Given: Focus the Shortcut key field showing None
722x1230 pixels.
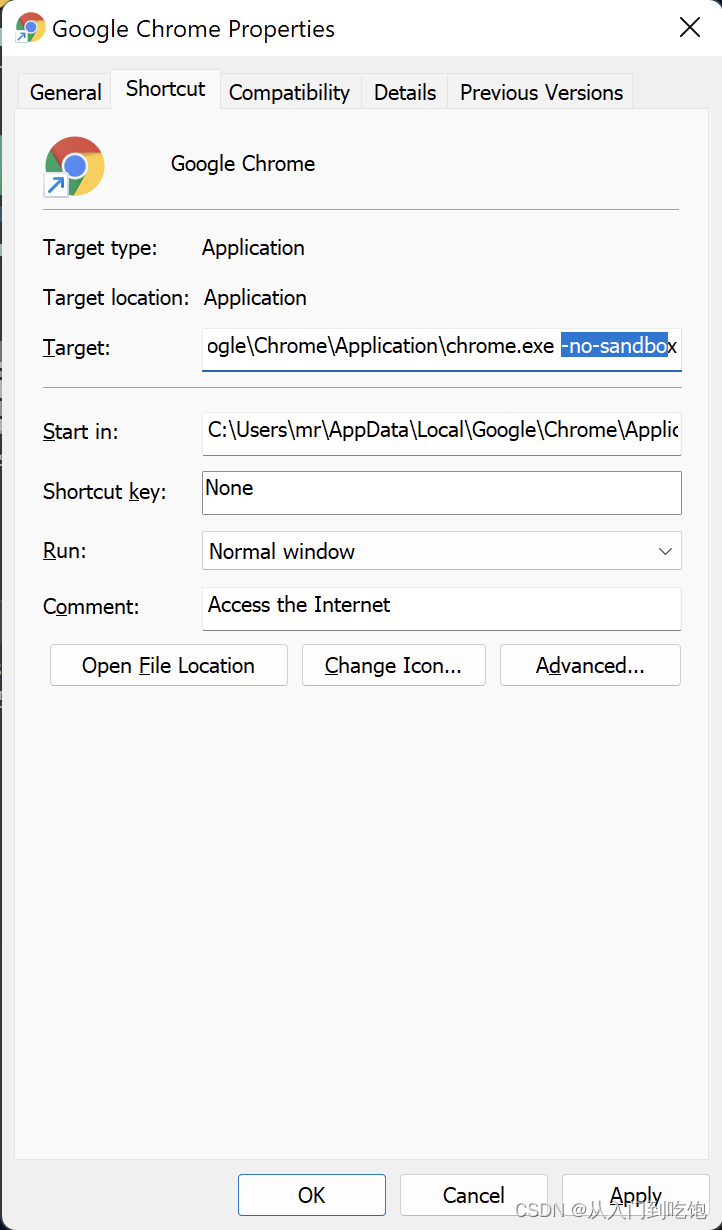Looking at the screenshot, I should click(442, 492).
